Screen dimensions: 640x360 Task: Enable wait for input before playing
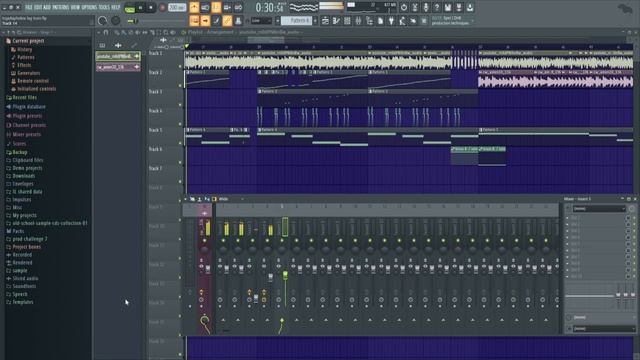pos(205,7)
